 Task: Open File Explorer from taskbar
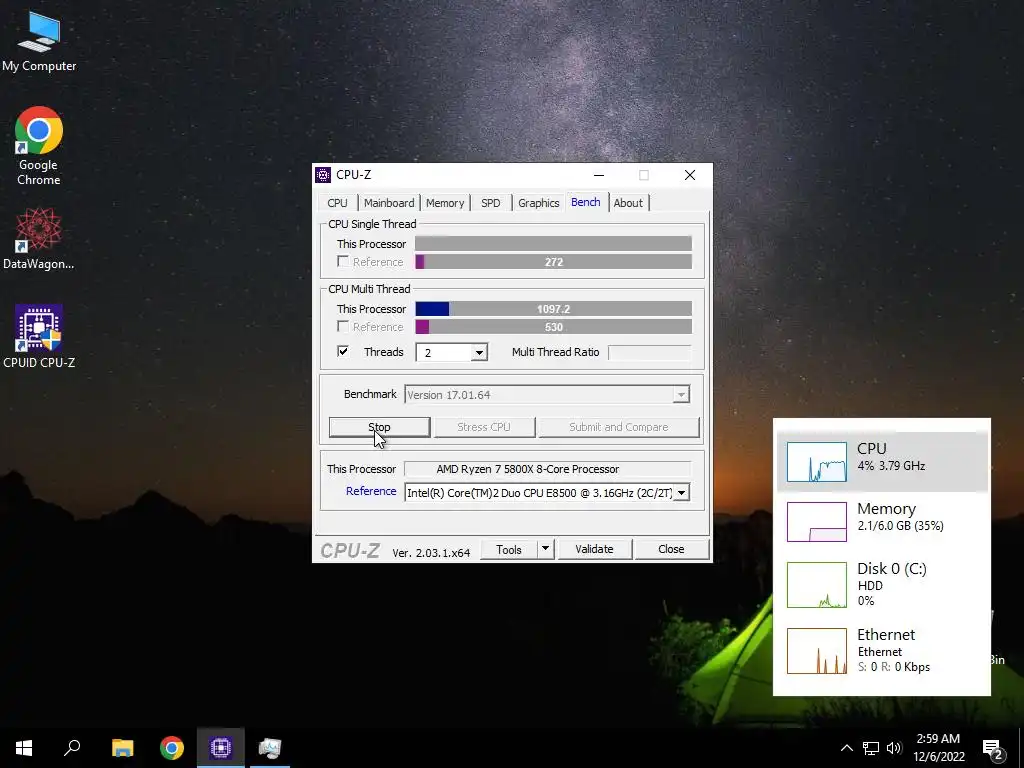122,748
